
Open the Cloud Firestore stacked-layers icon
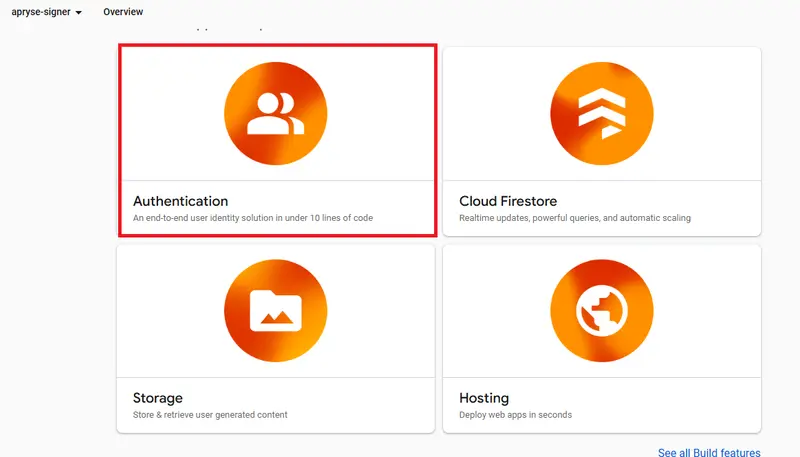tap(602, 113)
